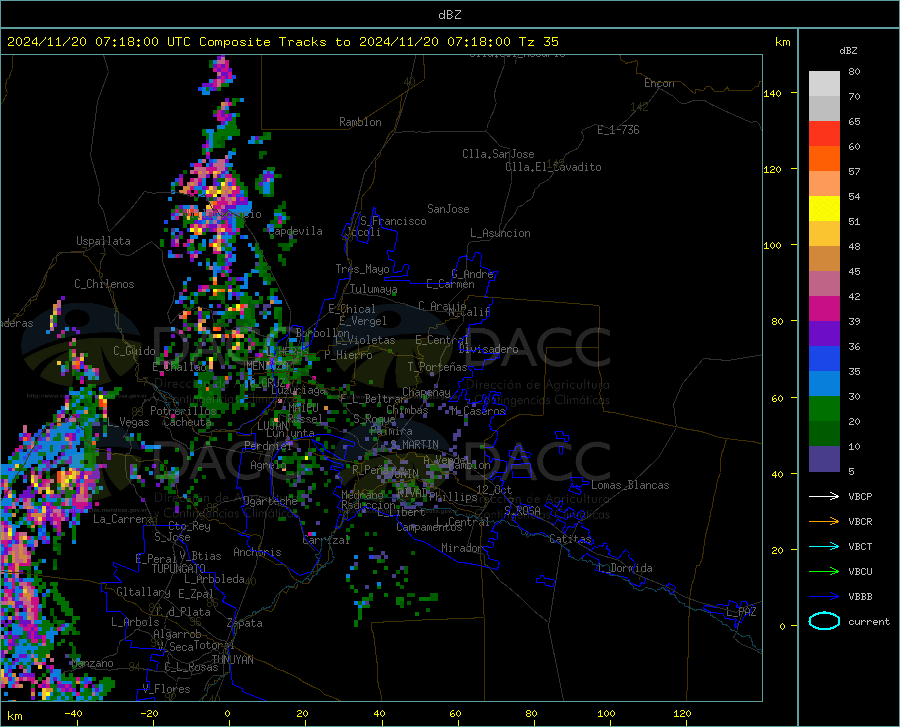900x727 pixels.
Task: Click the L_Vegas map label
Action: click(x=128, y=422)
